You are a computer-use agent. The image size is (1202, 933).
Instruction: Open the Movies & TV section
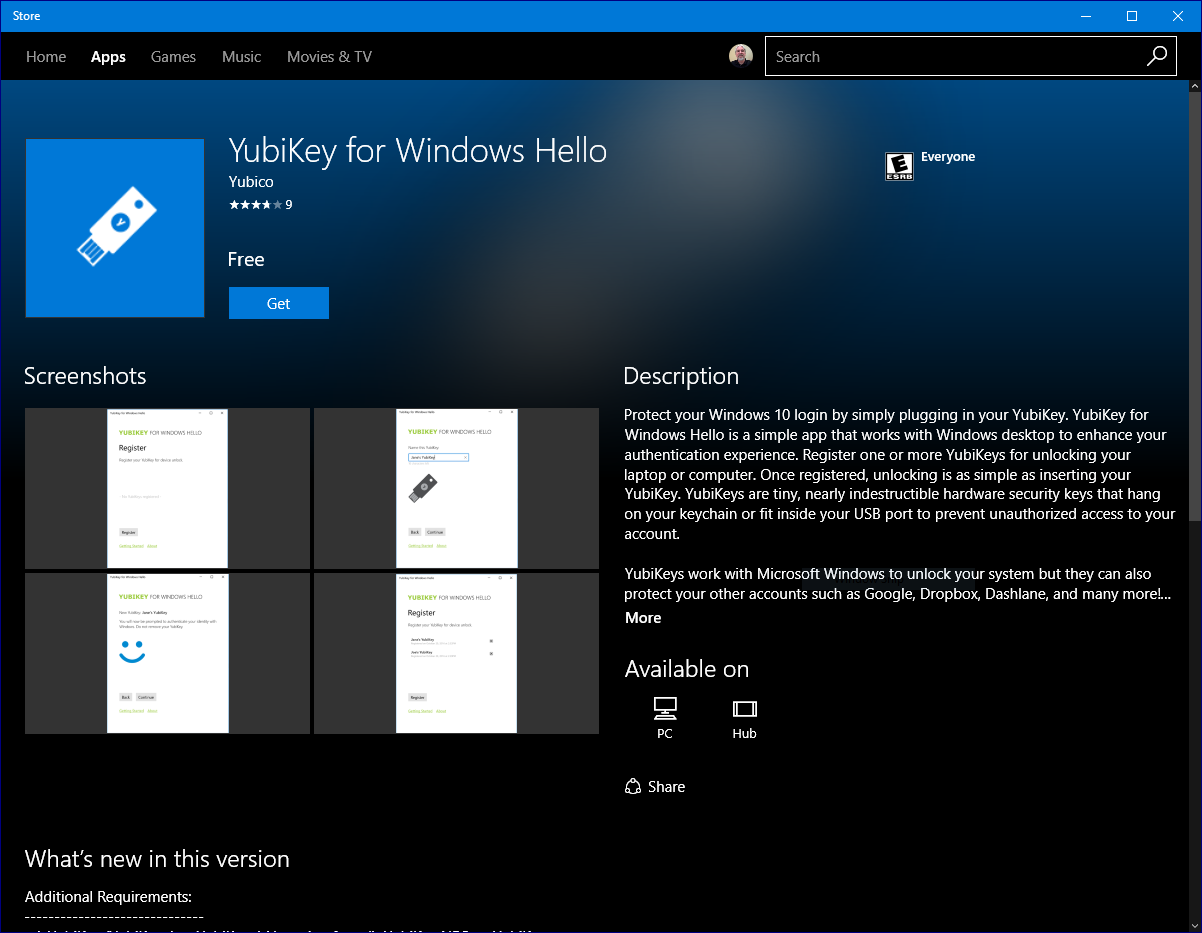329,57
